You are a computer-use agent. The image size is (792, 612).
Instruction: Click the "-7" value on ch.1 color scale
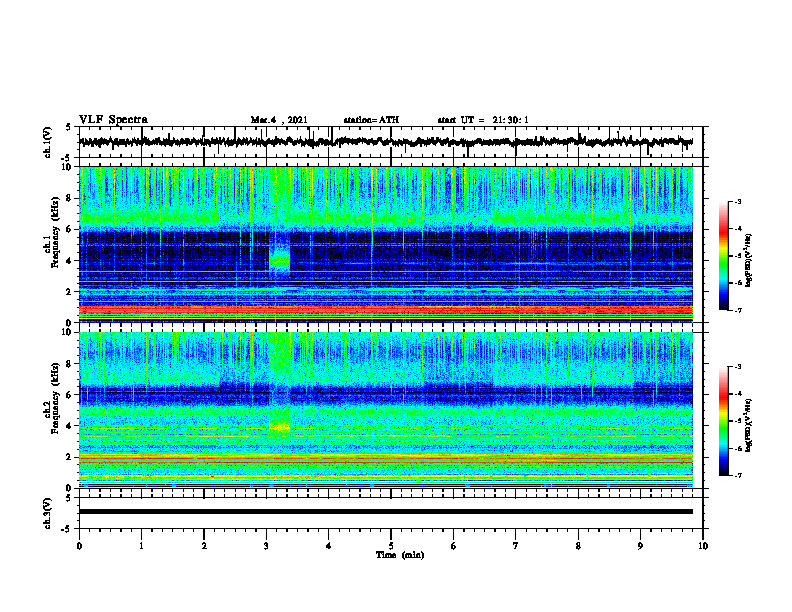(737, 310)
